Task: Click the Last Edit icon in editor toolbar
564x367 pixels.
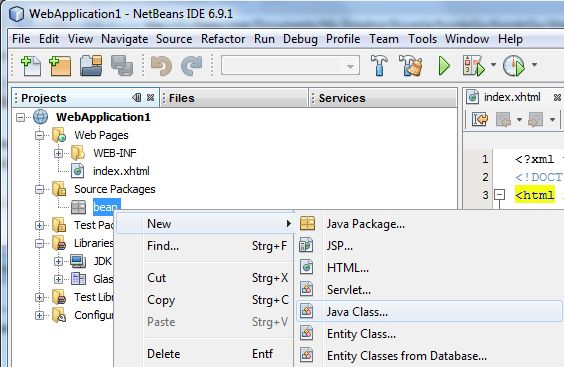Action: click(x=480, y=119)
